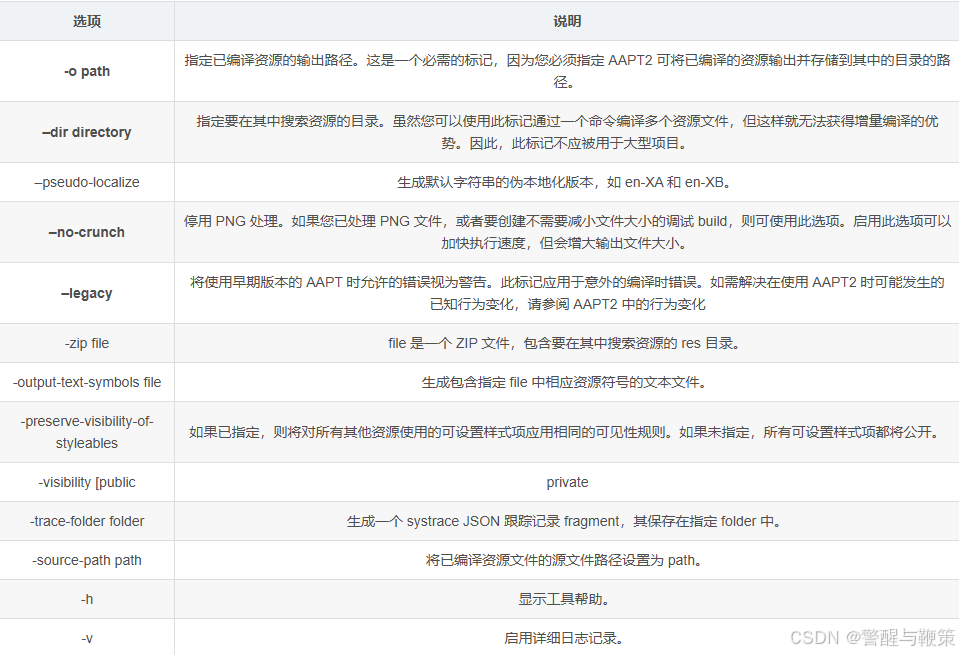Click the description 将已编译资源文件的源文件路径设置为 path
959x655 pixels.
(567, 560)
